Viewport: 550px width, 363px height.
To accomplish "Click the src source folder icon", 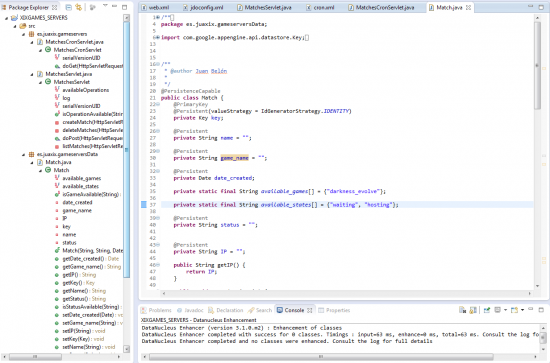I will [23, 26].
